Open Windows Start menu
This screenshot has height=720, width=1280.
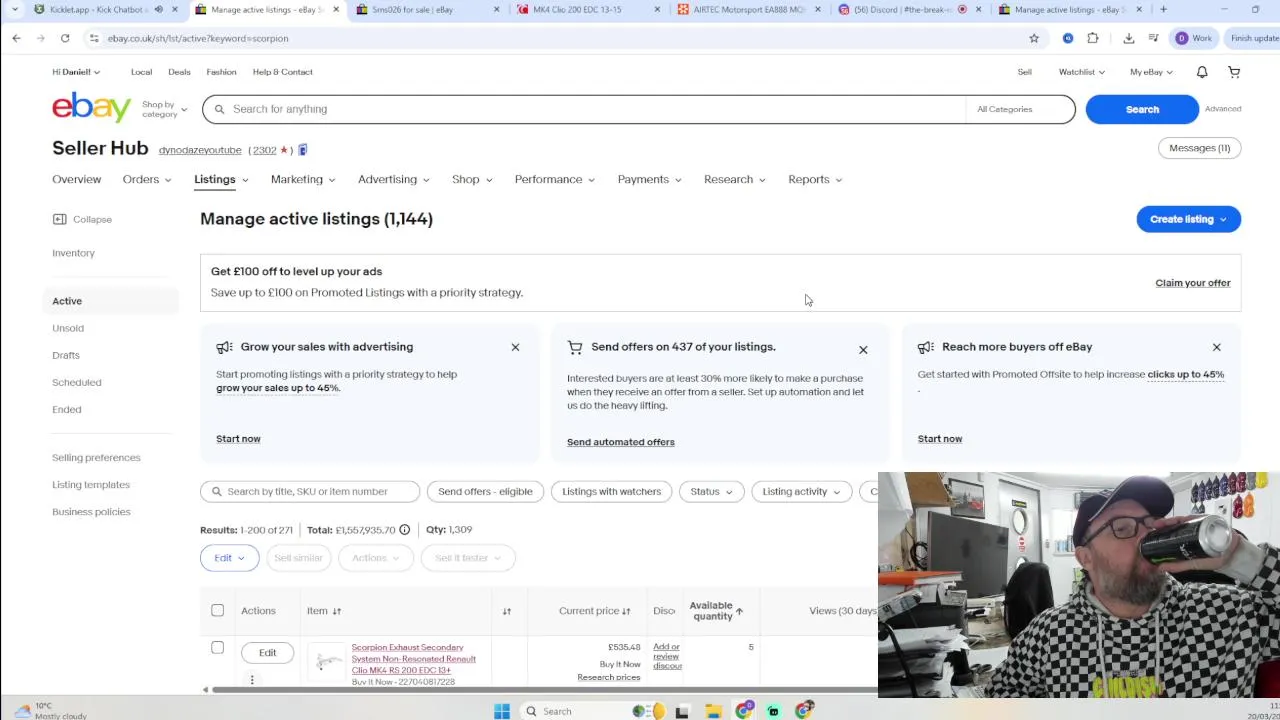[x=502, y=711]
